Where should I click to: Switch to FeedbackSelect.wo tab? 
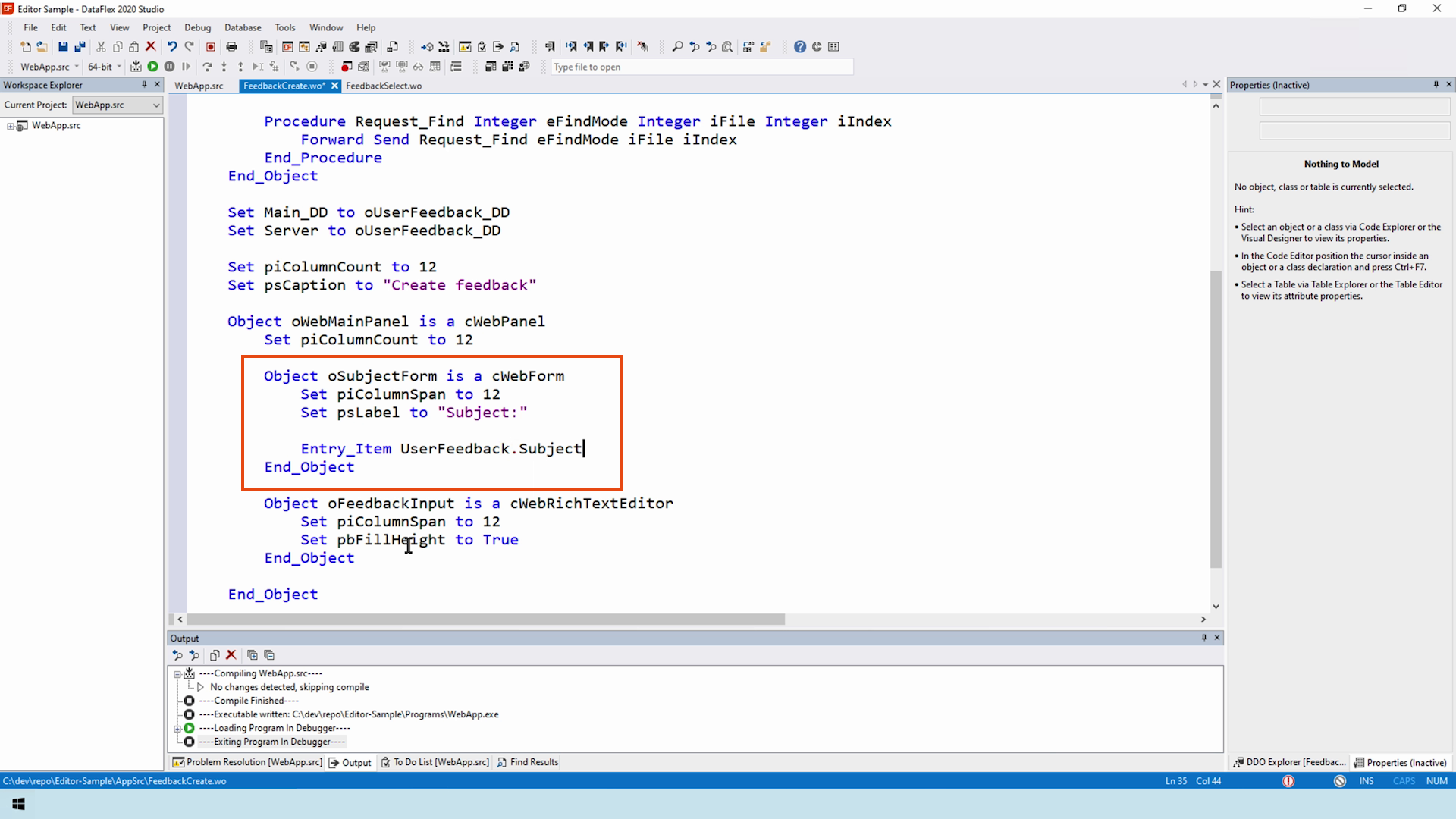point(384,86)
